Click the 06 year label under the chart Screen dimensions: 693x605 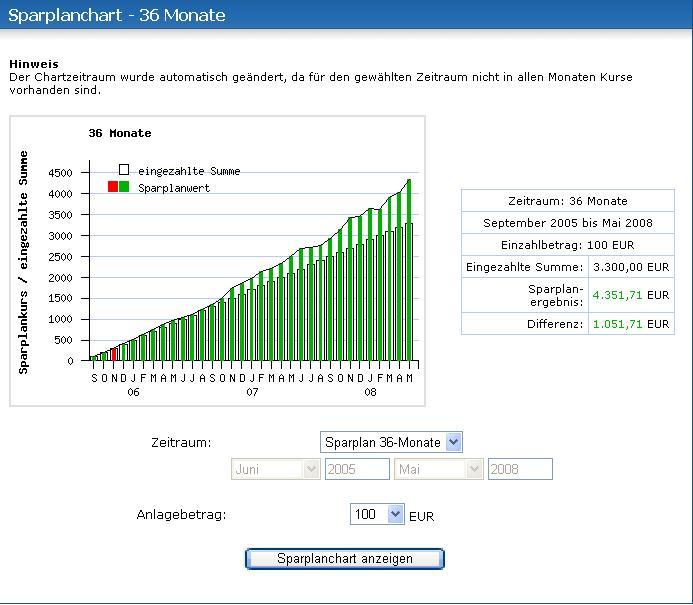pos(133,392)
